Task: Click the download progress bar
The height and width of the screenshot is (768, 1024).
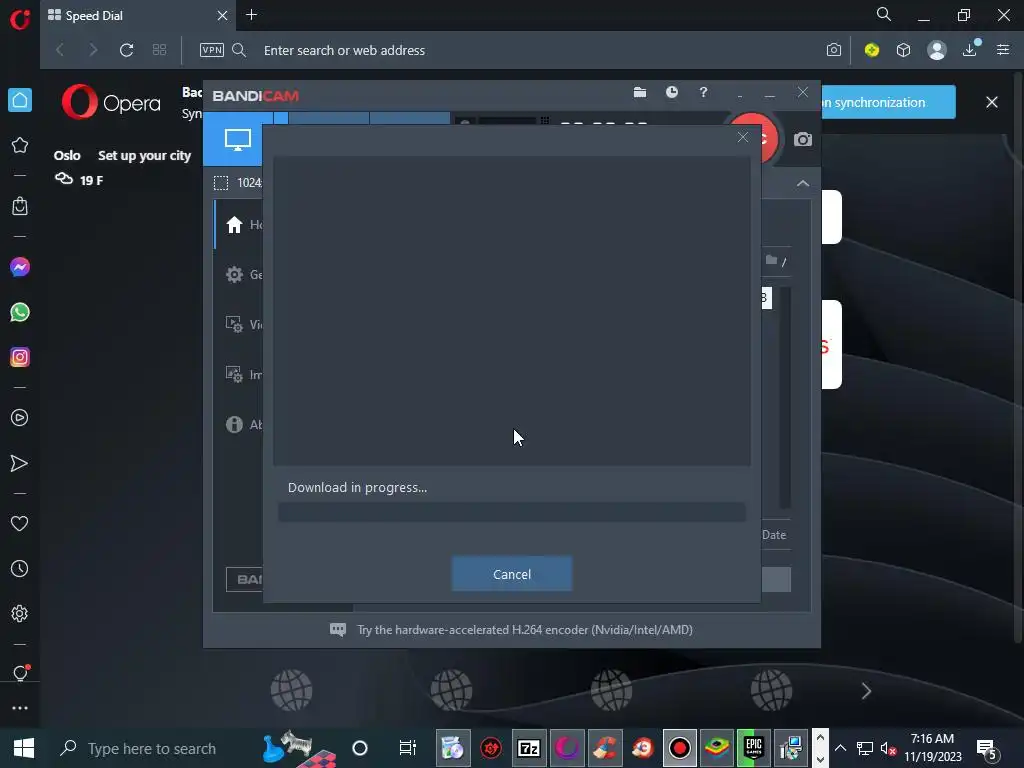Action: 511,512
